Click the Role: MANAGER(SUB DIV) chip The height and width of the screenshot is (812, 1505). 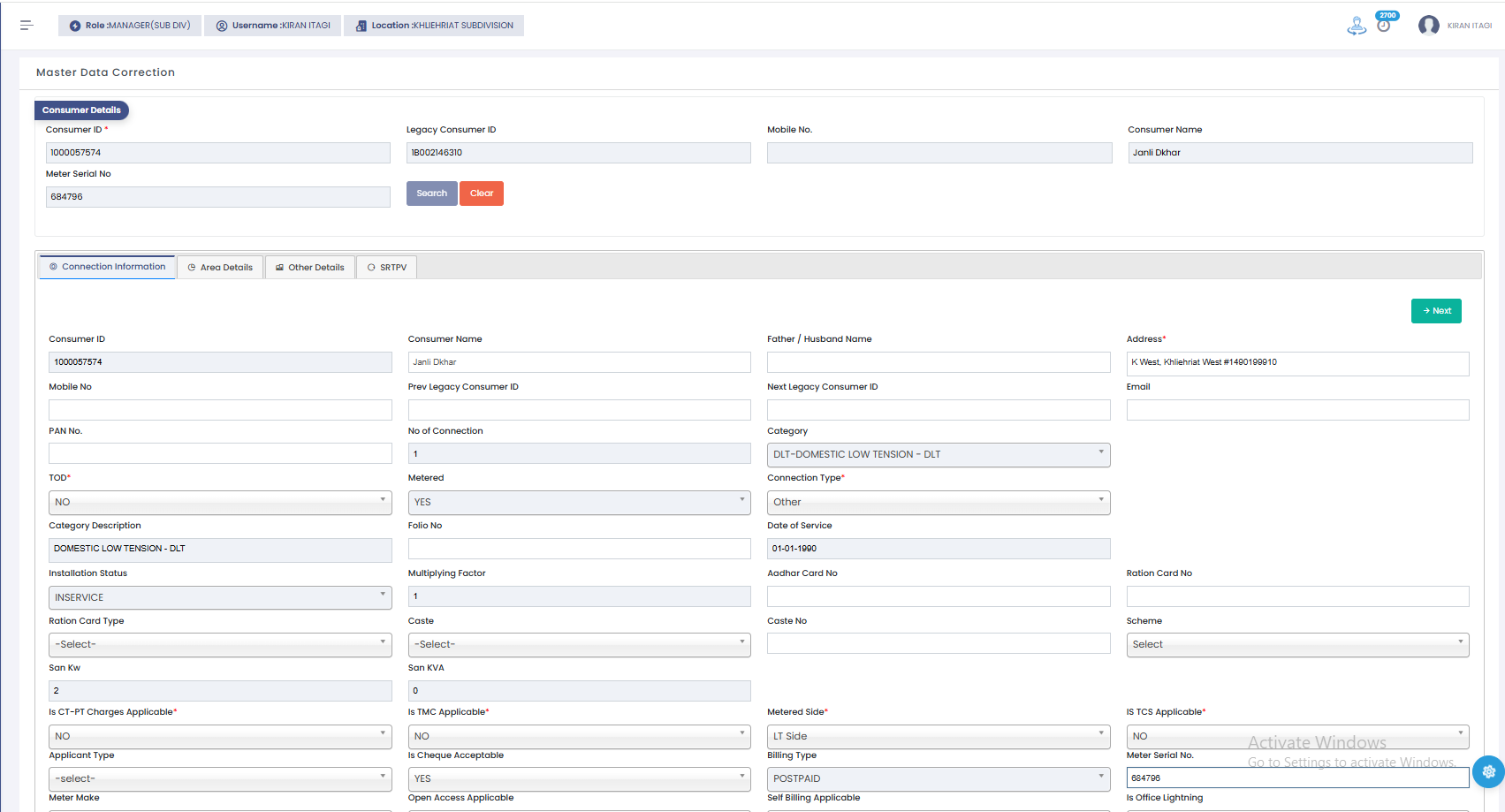click(130, 26)
